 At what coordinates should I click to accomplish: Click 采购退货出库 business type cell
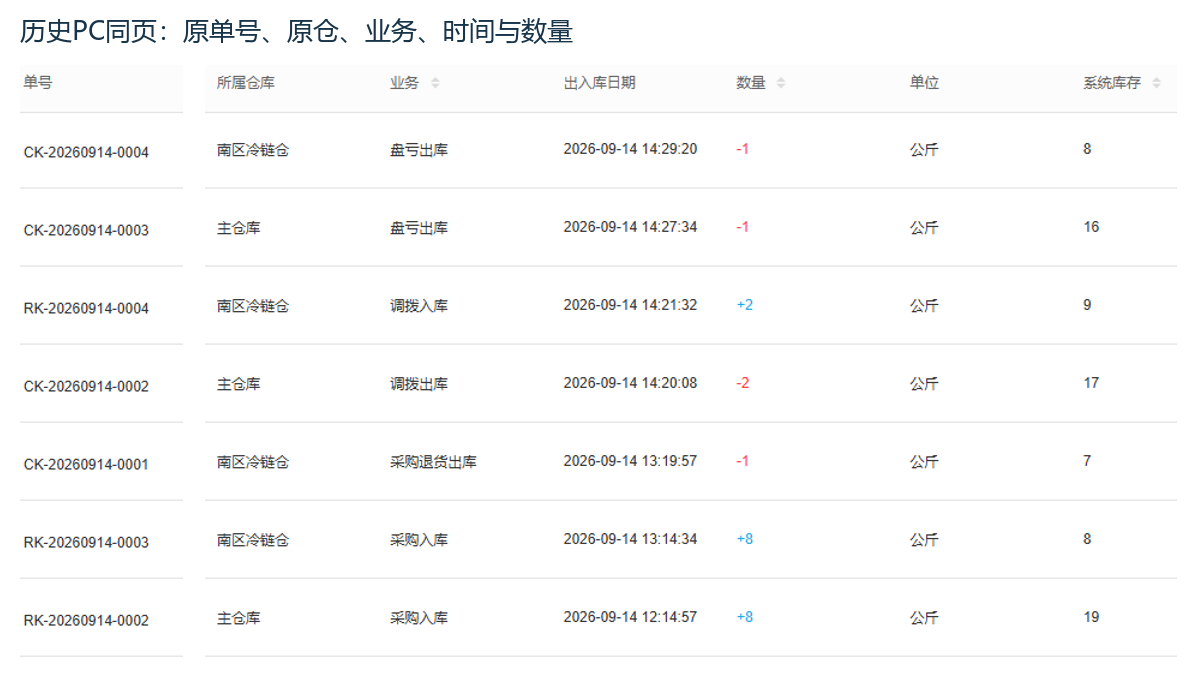coord(433,462)
